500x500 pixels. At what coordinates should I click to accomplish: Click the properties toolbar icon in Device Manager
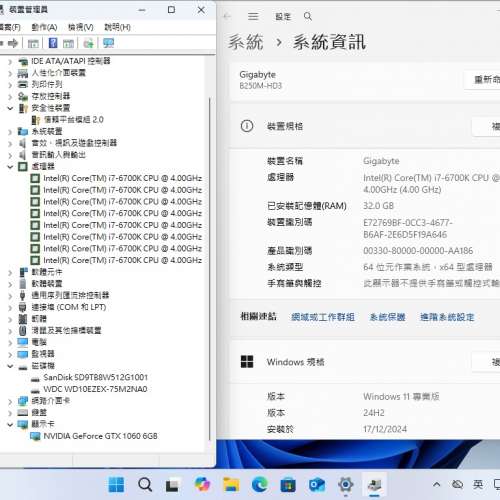[33, 43]
